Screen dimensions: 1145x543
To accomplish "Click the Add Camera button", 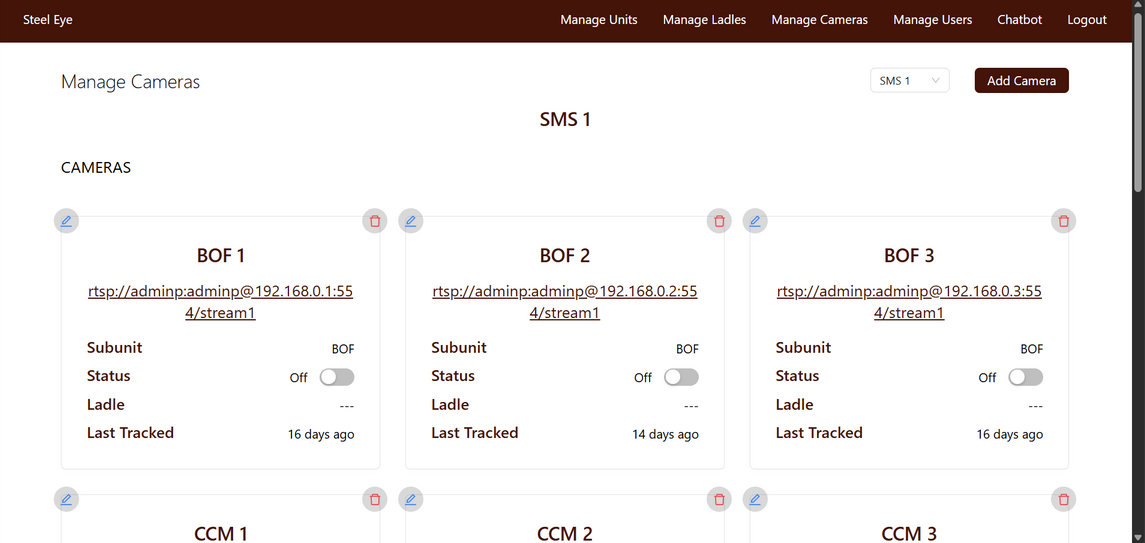I will [x=1022, y=81].
